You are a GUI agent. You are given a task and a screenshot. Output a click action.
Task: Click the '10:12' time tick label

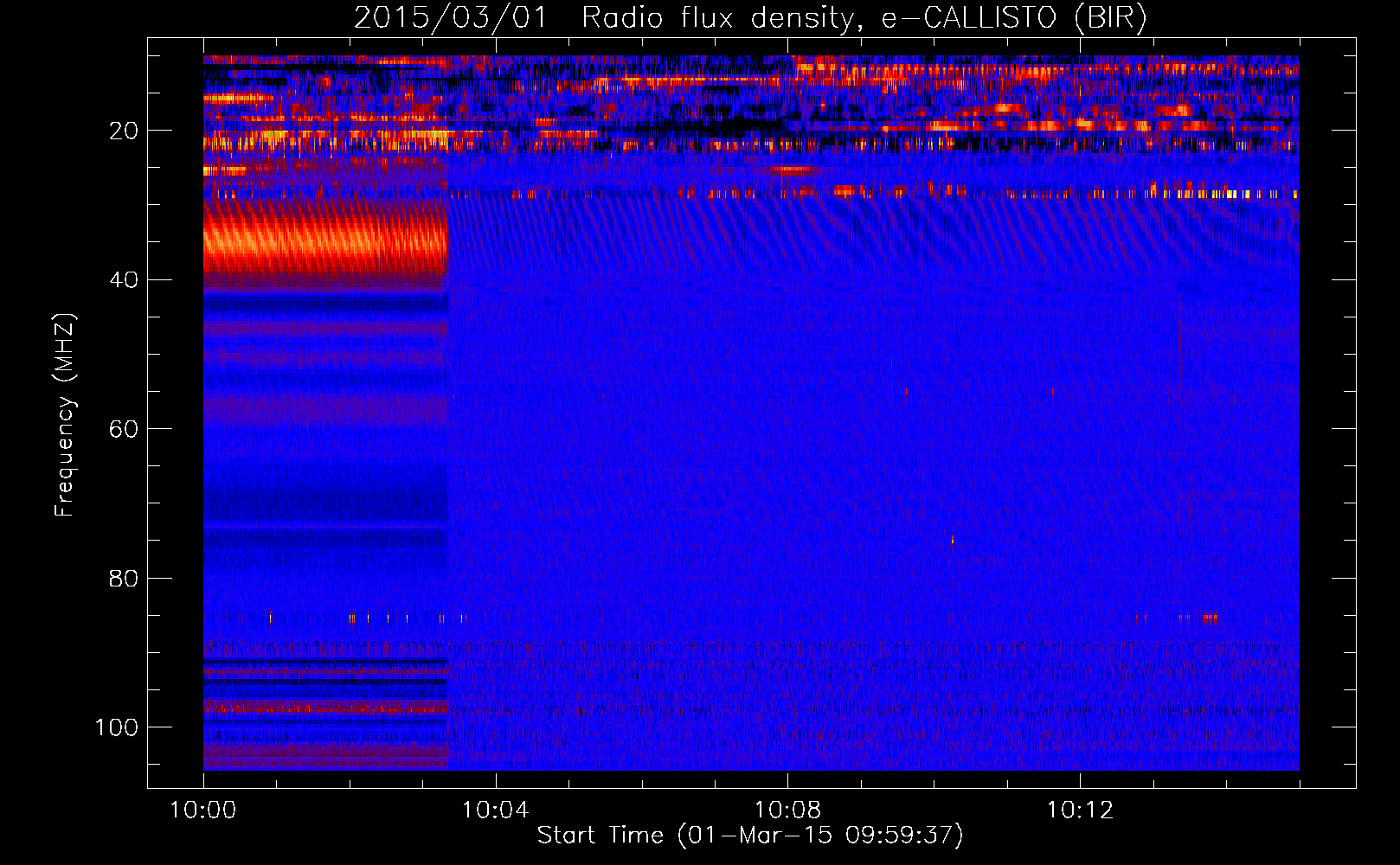point(1080,811)
